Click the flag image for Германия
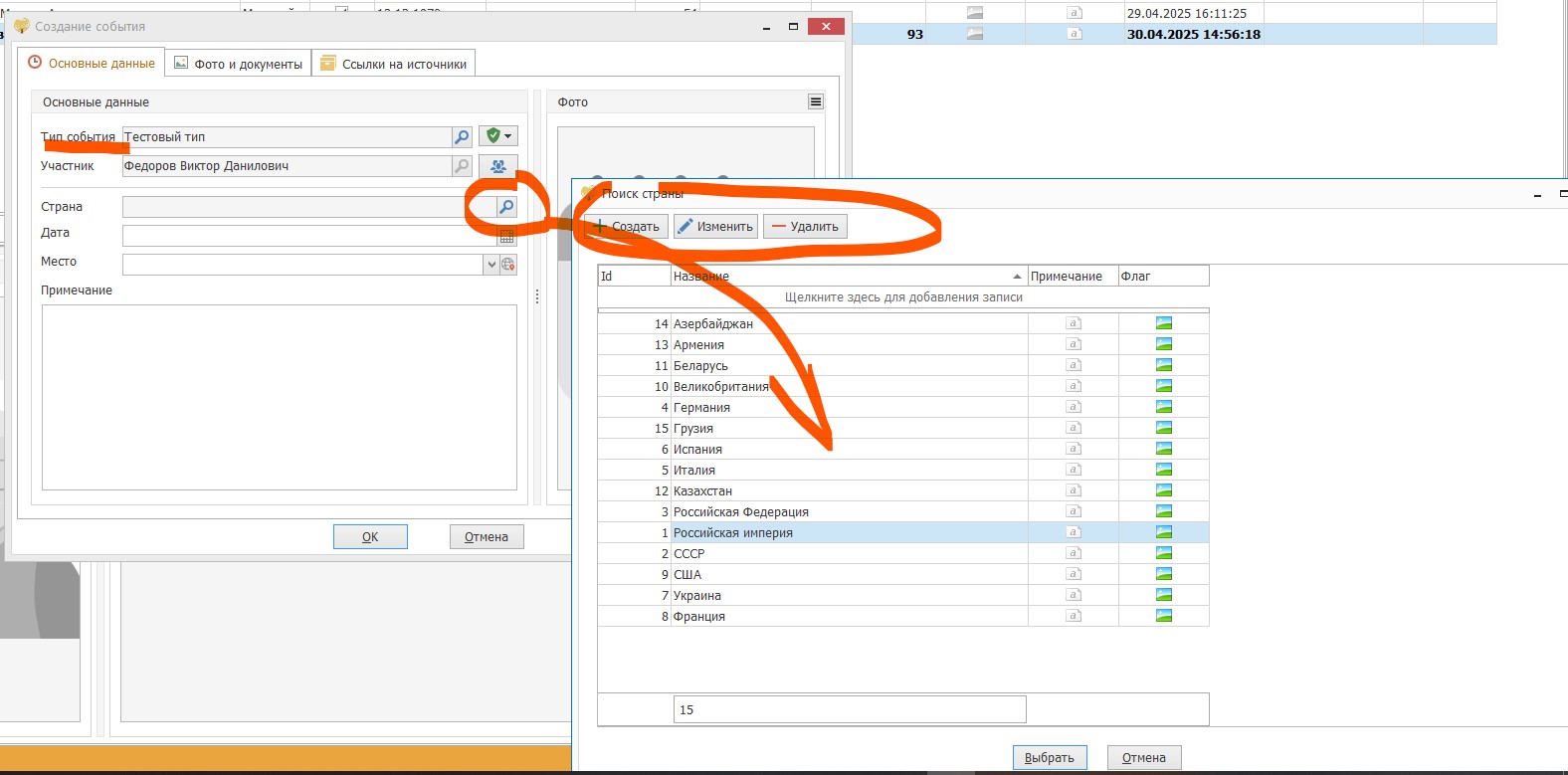This screenshot has height=775, width=1568. tap(1163, 407)
